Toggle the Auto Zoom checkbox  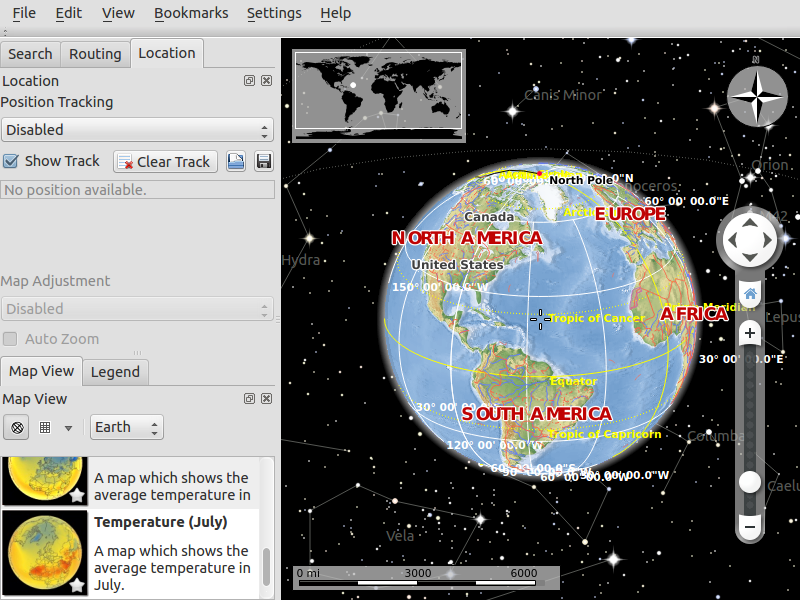click(x=11, y=339)
